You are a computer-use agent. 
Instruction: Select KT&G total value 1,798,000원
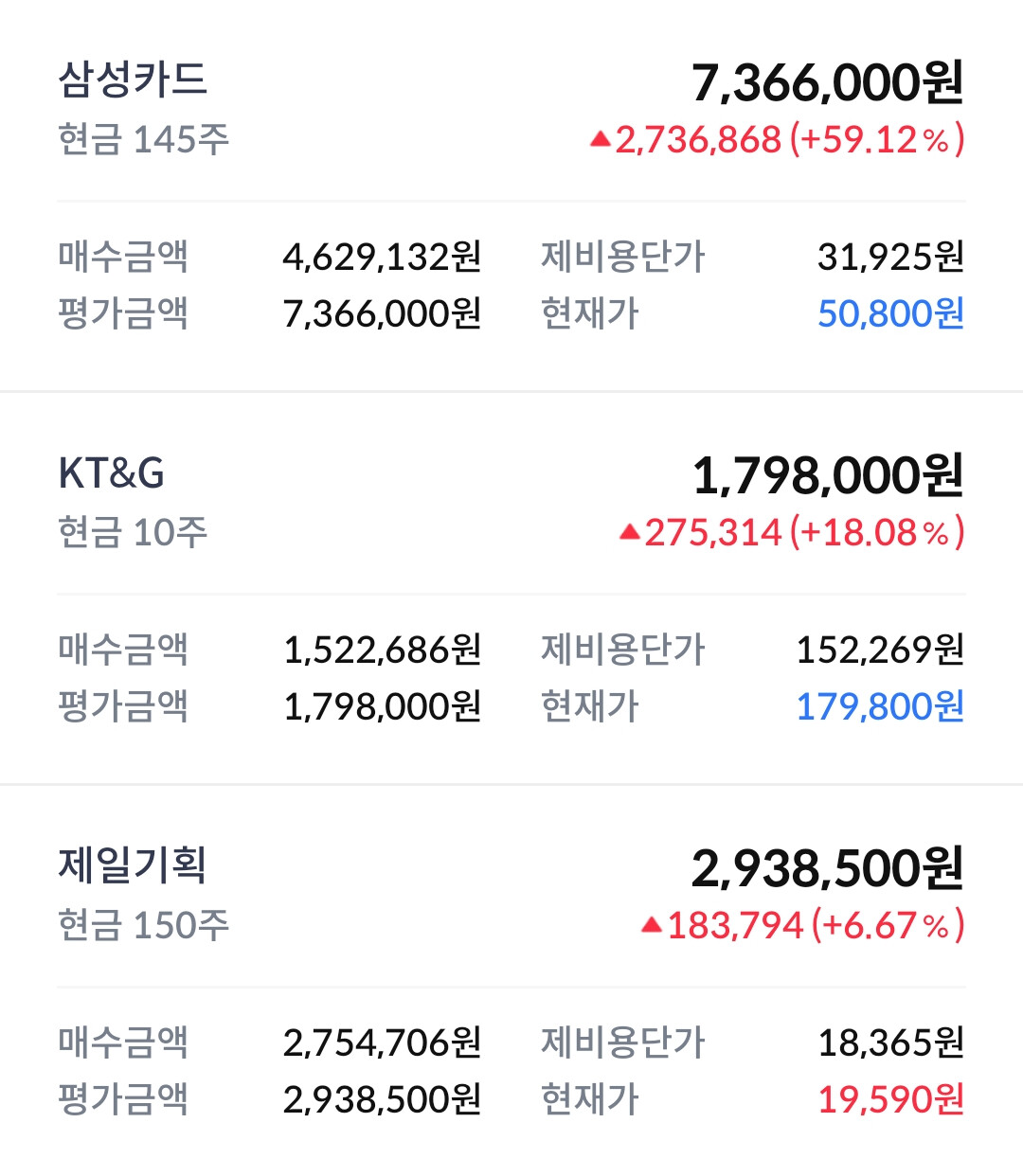828,476
